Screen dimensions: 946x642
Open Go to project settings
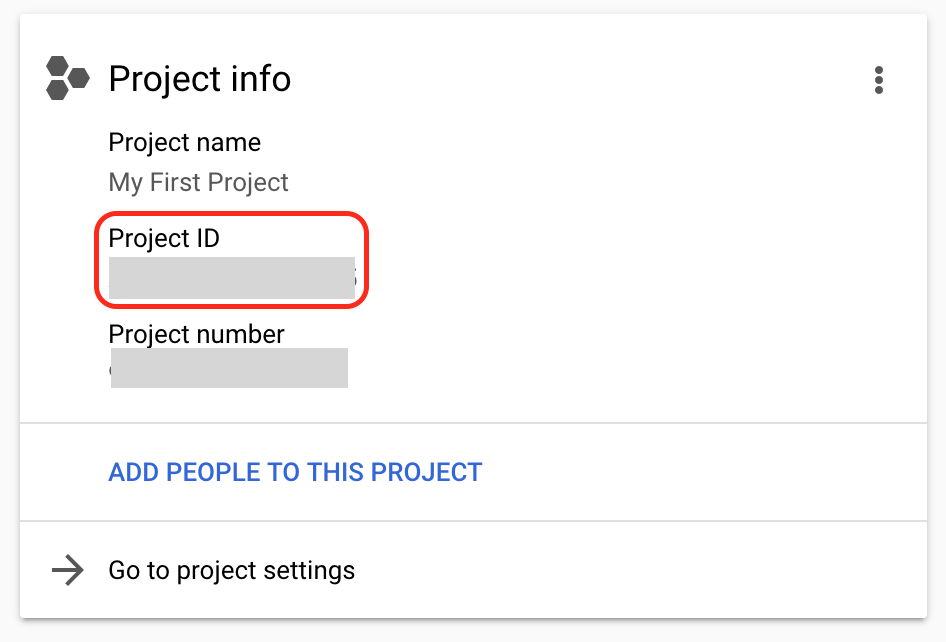[232, 570]
